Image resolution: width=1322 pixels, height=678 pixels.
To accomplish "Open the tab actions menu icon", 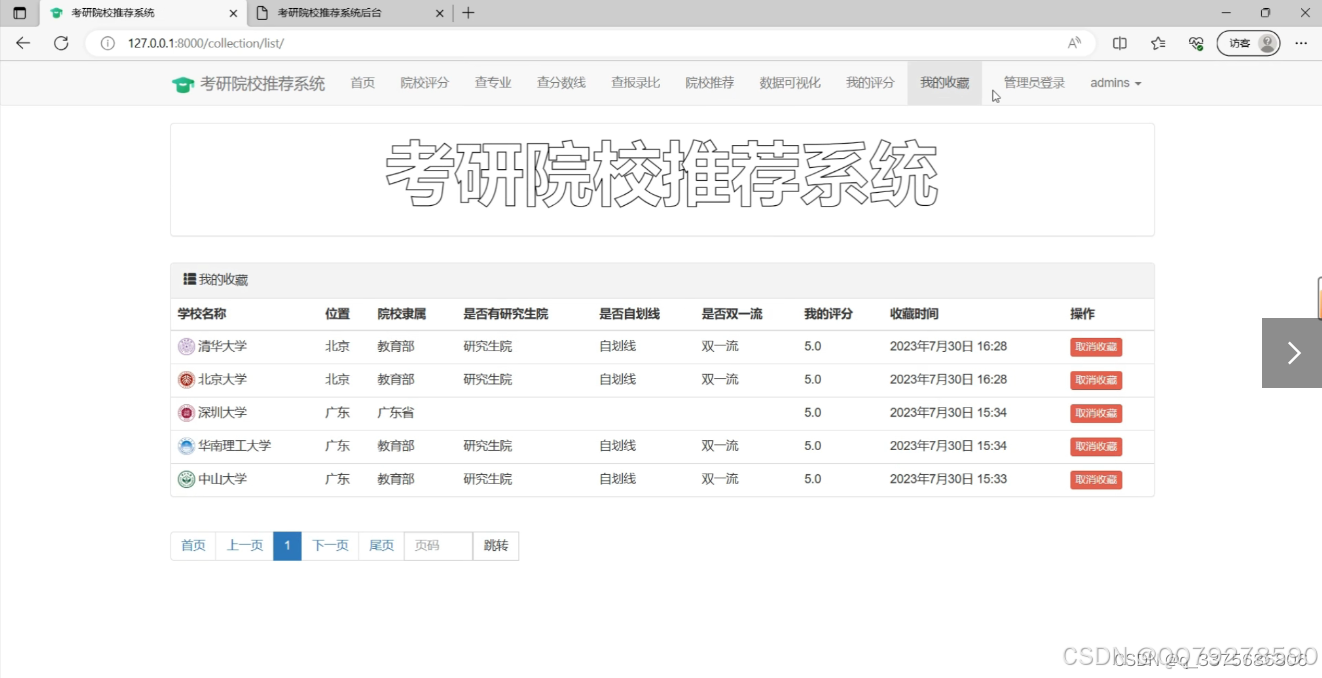I will (x=19, y=13).
